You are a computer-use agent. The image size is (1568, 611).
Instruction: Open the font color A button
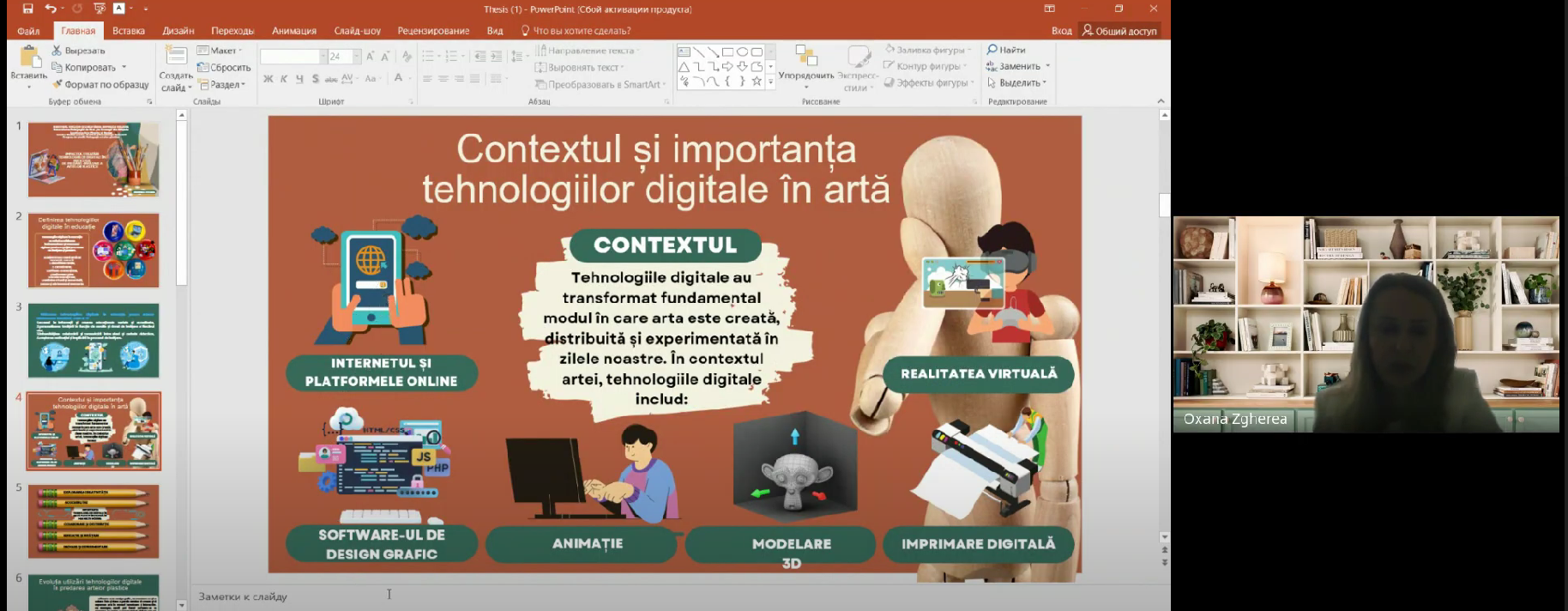coord(398,79)
